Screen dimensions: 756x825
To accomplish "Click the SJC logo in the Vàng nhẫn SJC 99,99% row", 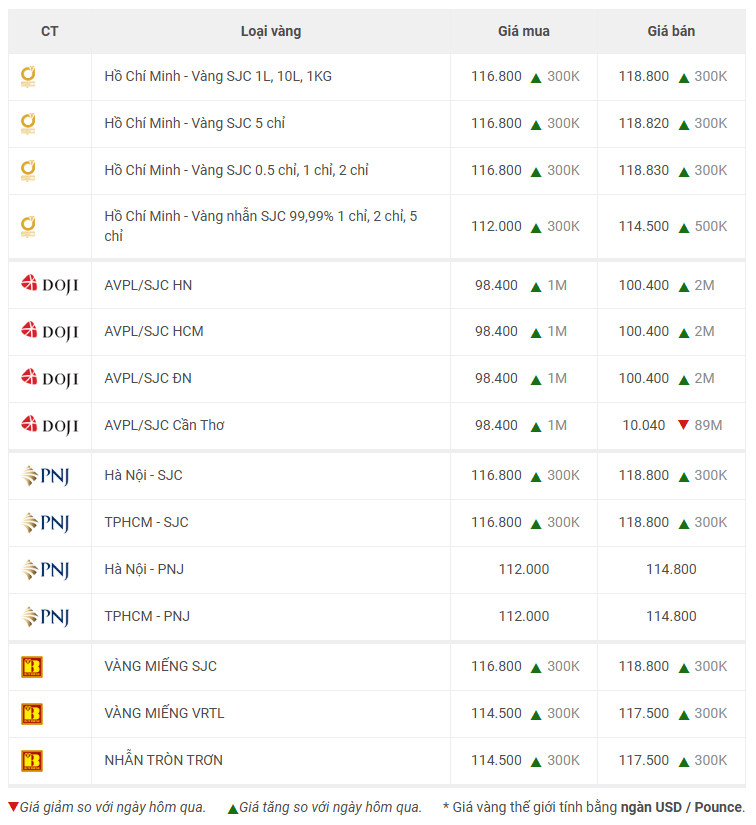I will 28,226.
